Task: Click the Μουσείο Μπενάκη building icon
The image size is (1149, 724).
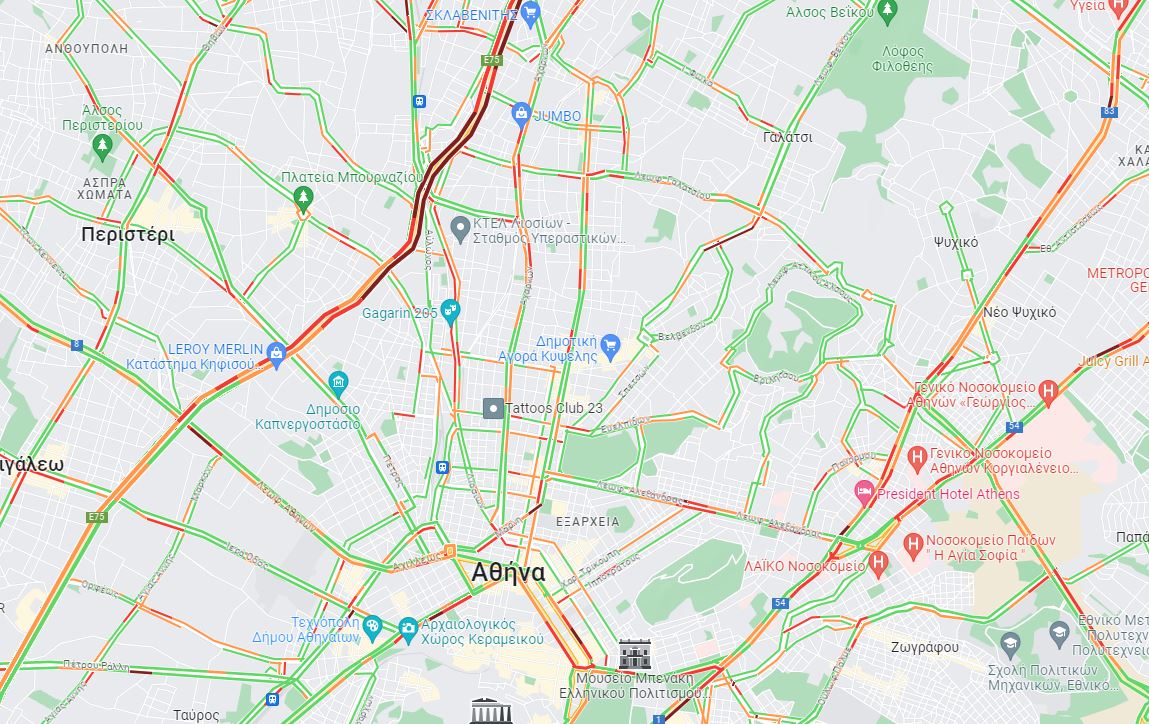Action: point(635,654)
